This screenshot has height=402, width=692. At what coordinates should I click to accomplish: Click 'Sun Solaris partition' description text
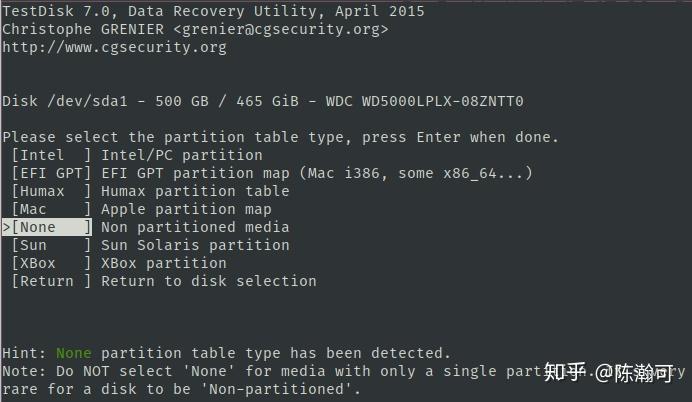195,245
